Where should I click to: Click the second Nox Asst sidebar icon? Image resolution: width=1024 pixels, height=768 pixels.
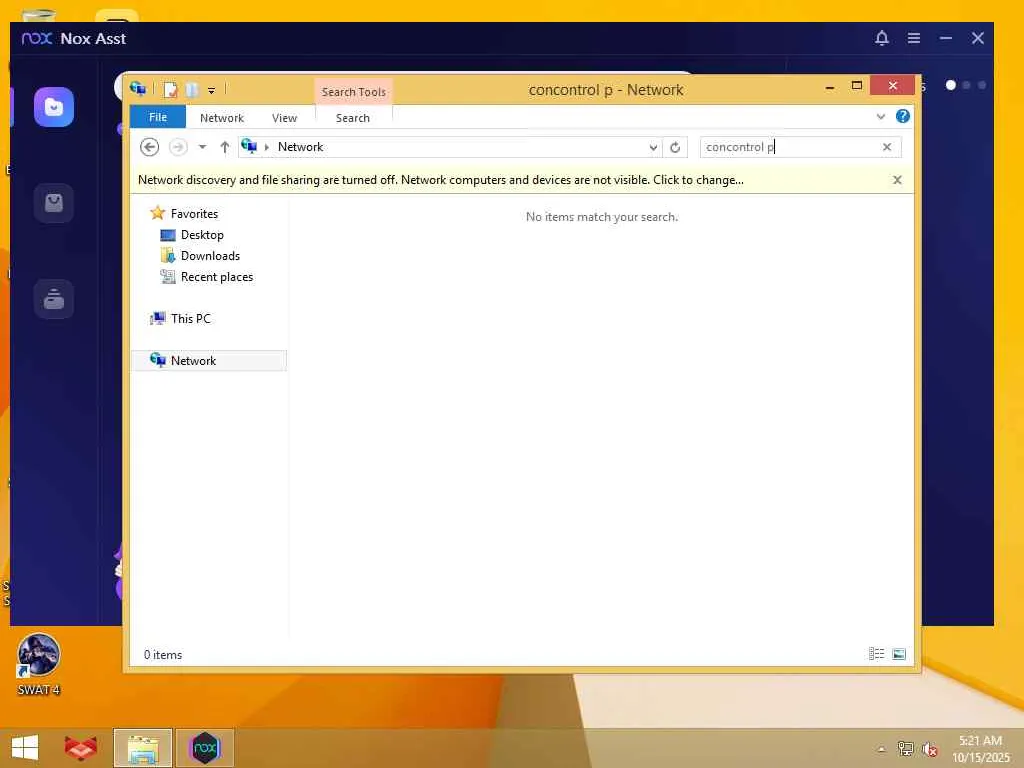54,203
